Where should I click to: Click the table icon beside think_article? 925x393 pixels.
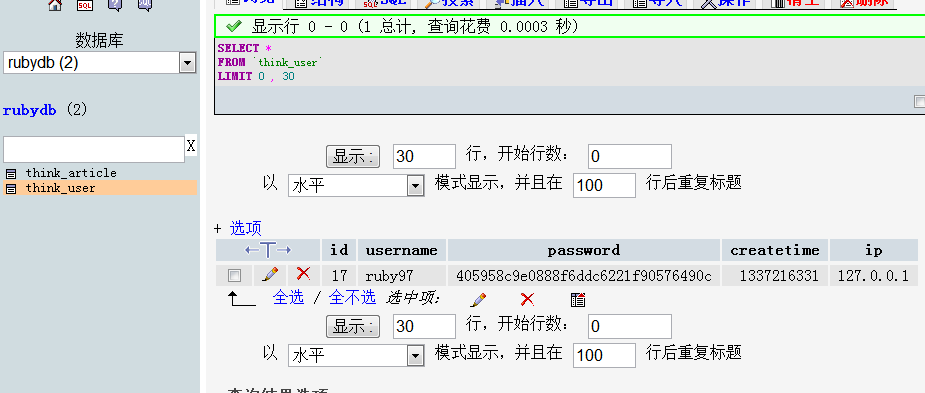tap(11, 173)
